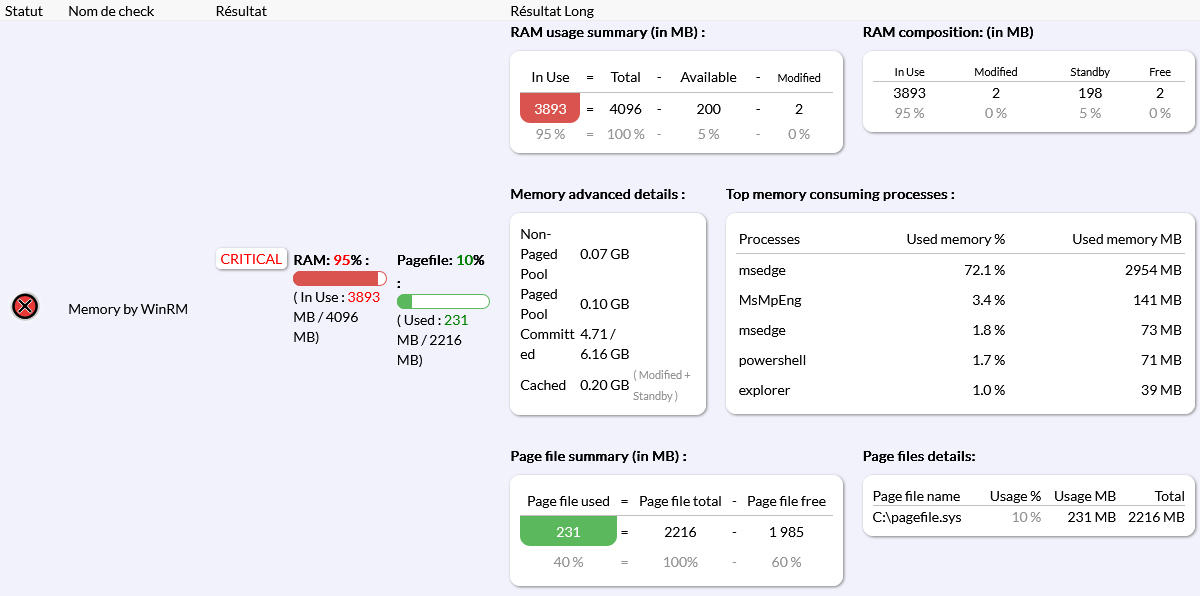Screen dimensions: 1200x596
Task: Click the red 3893 In Use cell
Action: point(550,109)
